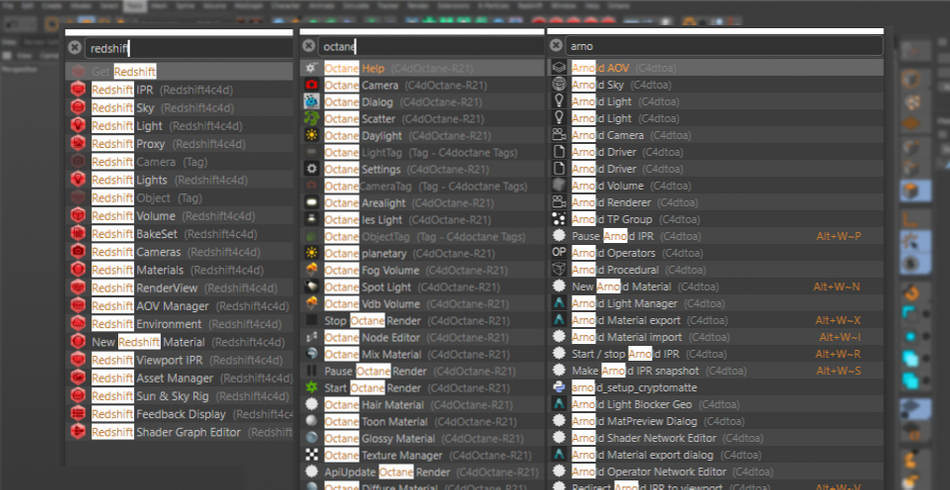This screenshot has height=490, width=950.
Task: Choose Redshift BakeSet entry
Action: point(179,234)
